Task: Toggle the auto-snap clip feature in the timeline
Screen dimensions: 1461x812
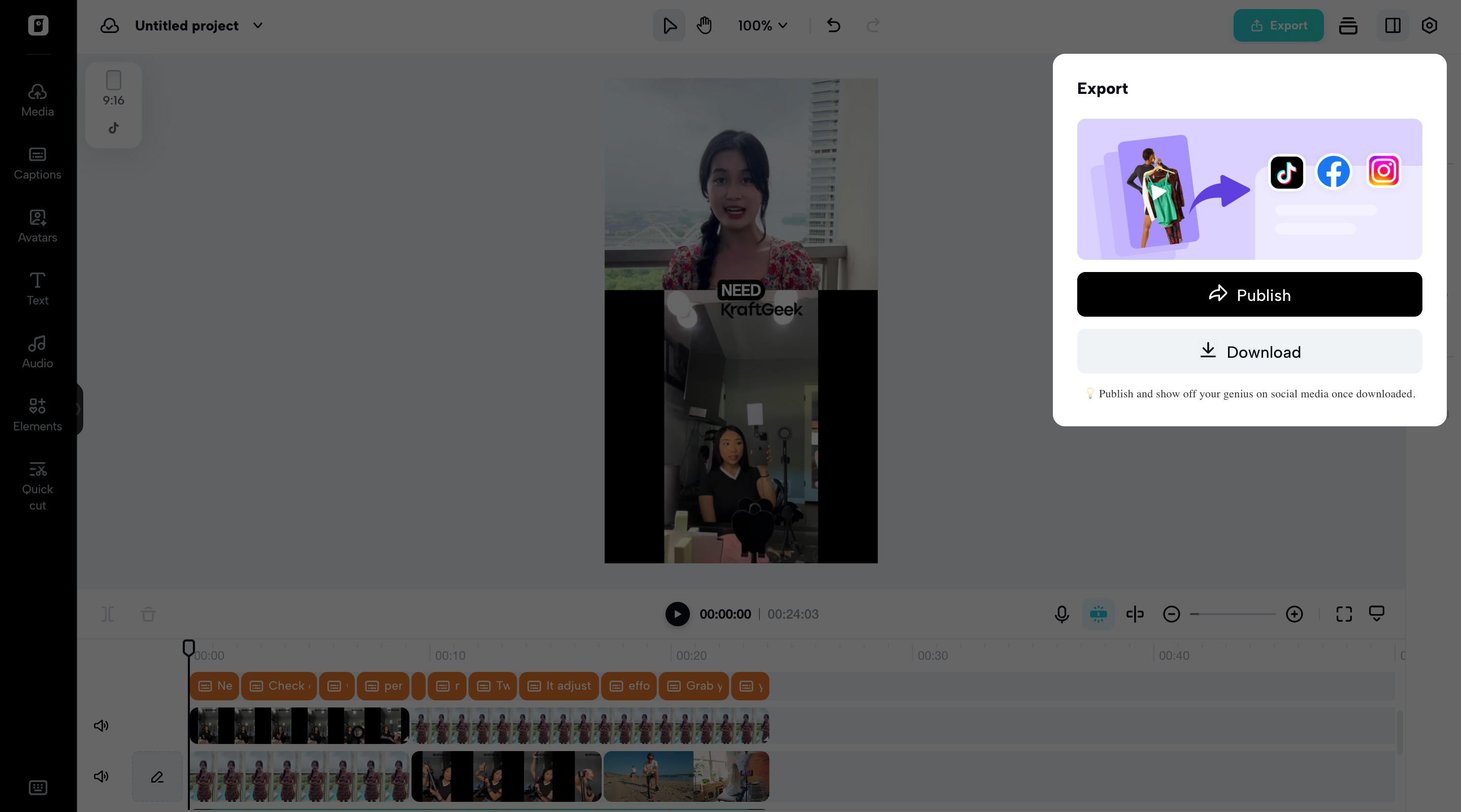Action: pyautogui.click(x=1099, y=614)
